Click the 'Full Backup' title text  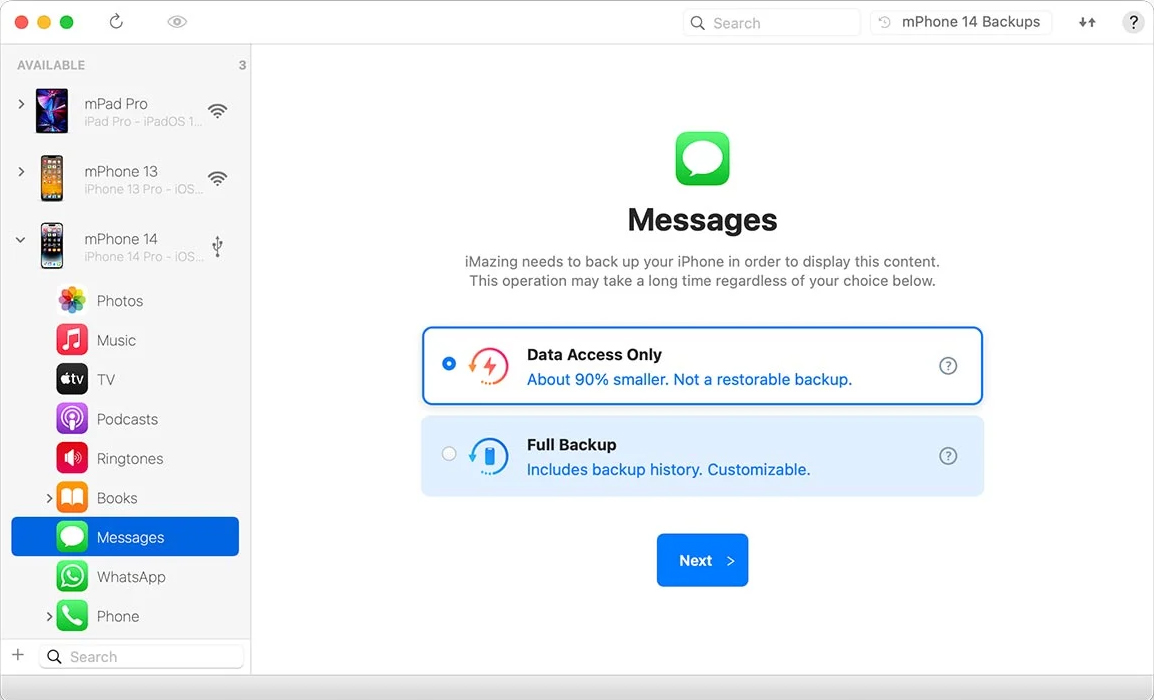click(571, 445)
